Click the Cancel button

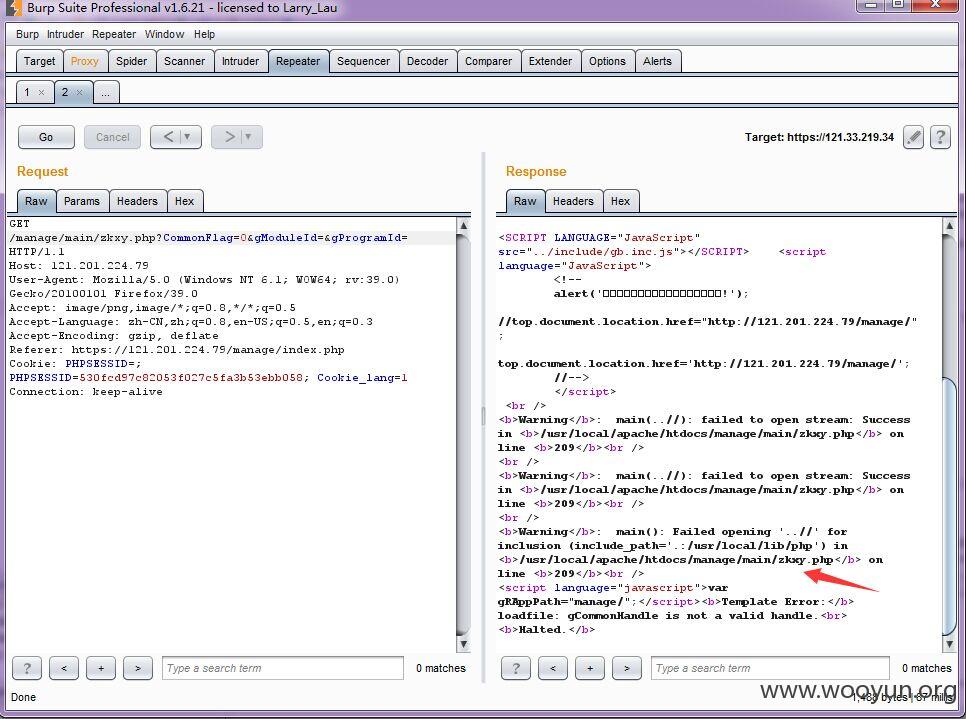112,137
